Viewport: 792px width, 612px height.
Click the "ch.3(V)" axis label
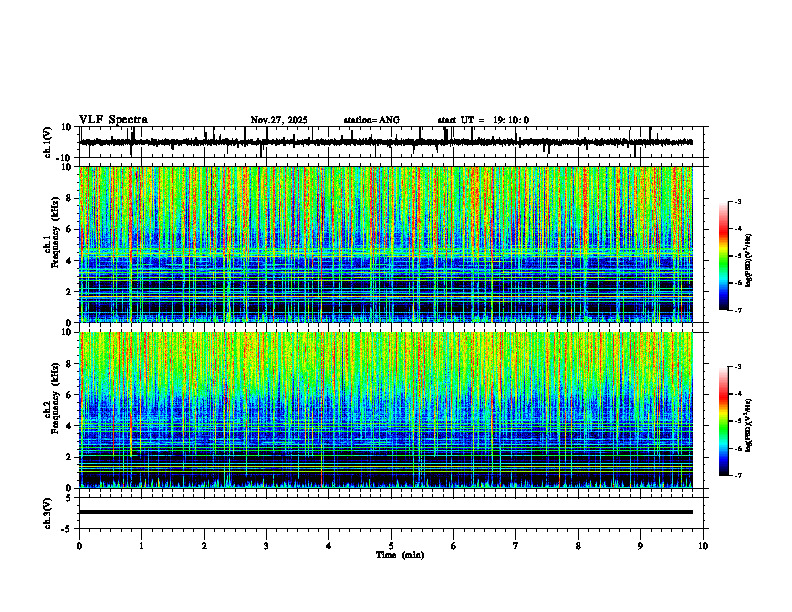tap(48, 514)
